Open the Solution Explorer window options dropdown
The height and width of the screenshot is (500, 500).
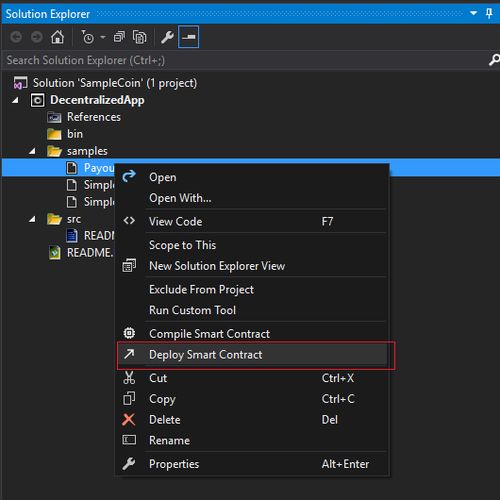(473, 13)
